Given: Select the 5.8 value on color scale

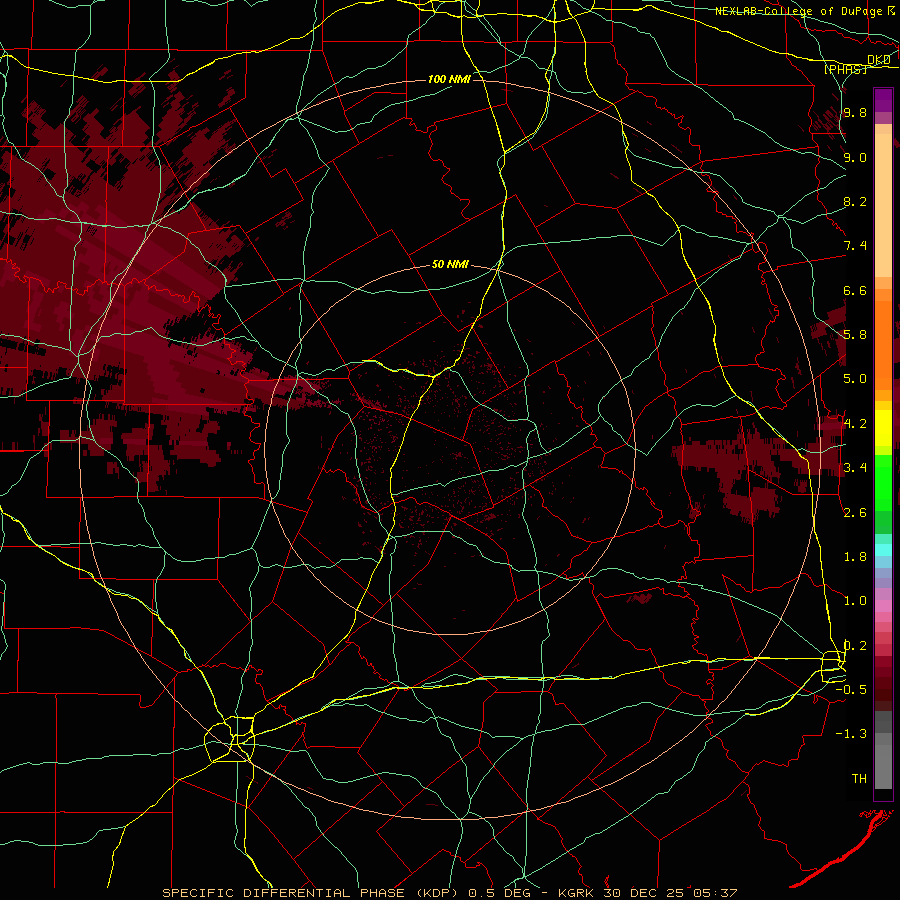Looking at the screenshot, I should [855, 335].
